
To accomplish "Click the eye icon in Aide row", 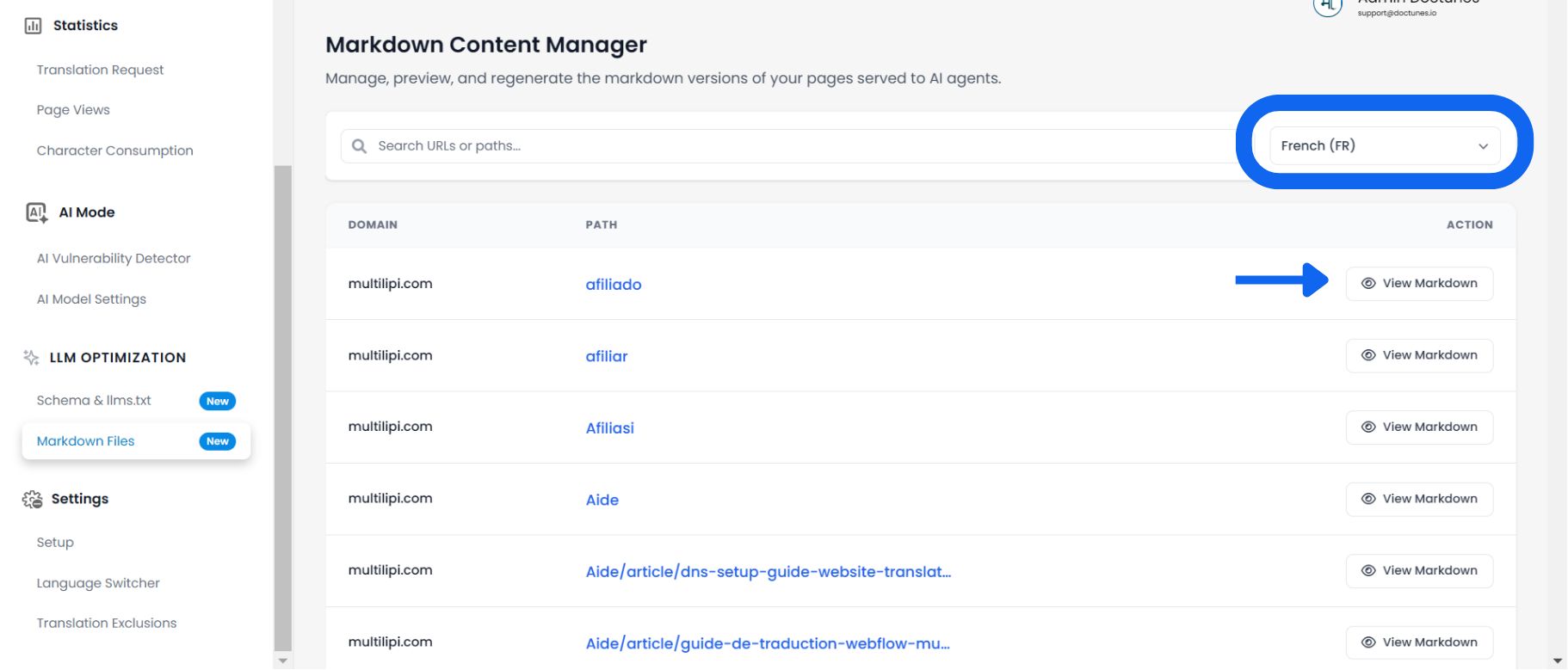I will (x=1368, y=499).
